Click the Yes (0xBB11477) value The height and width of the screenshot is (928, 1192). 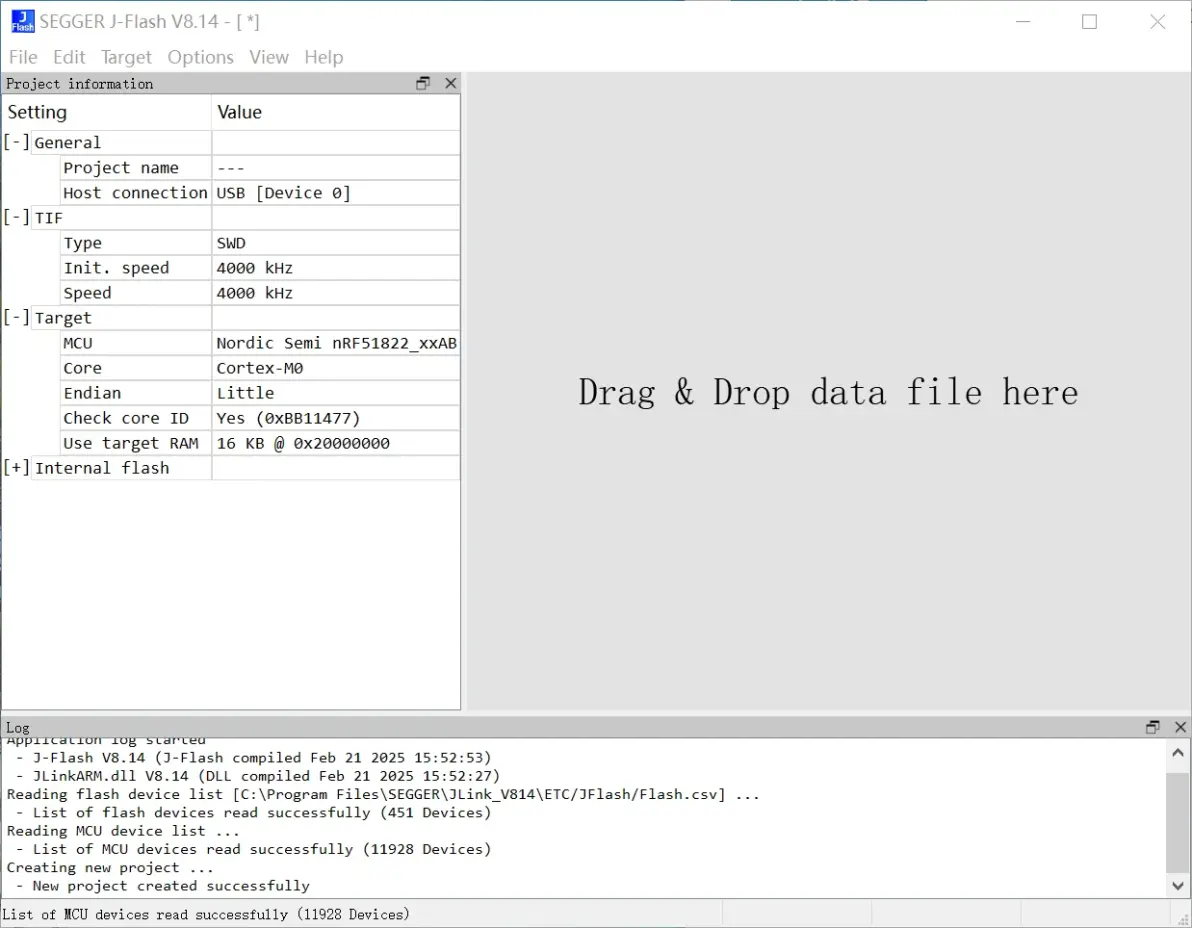(288, 419)
